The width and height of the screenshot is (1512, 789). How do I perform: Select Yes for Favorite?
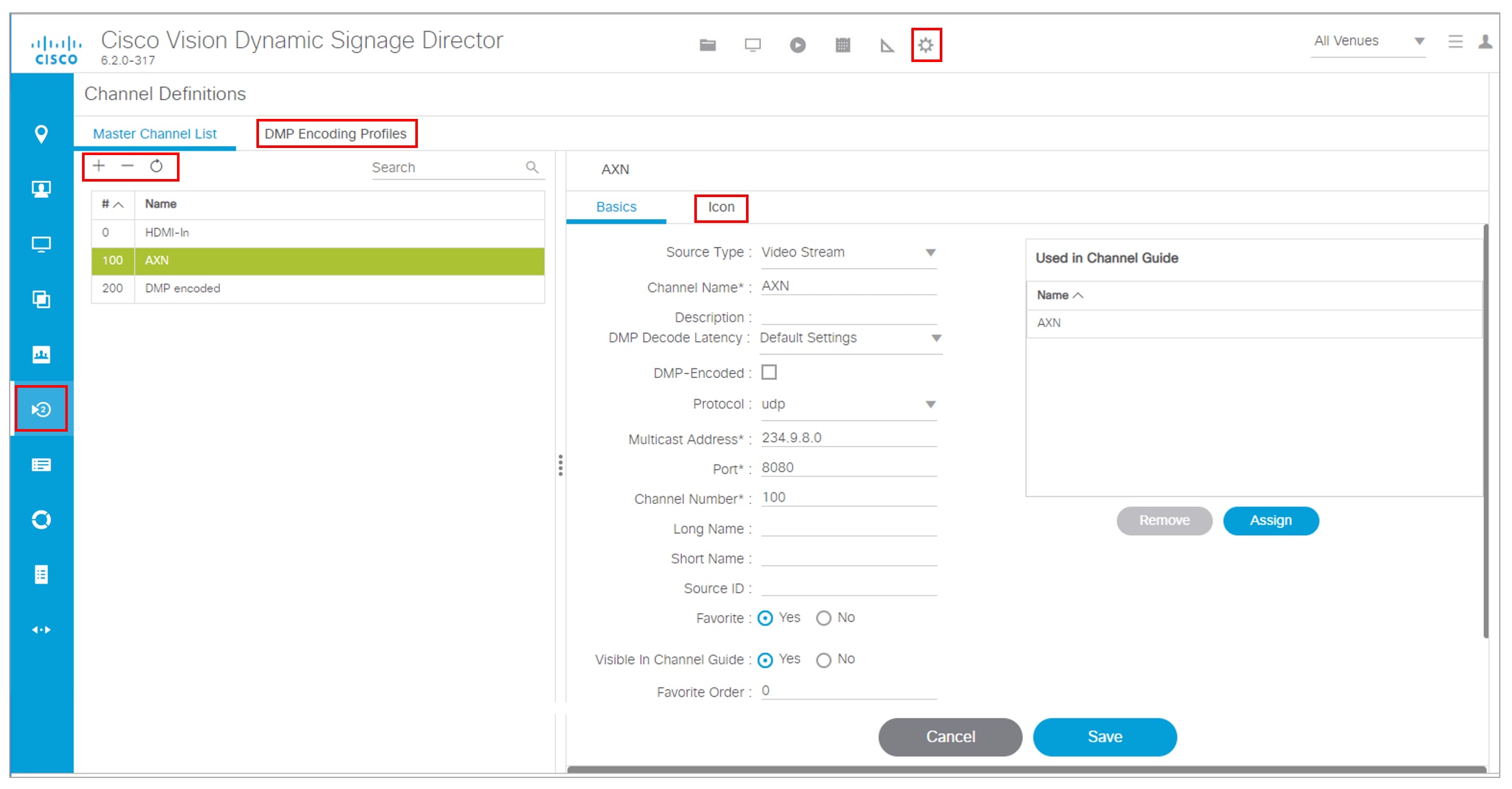click(x=765, y=618)
